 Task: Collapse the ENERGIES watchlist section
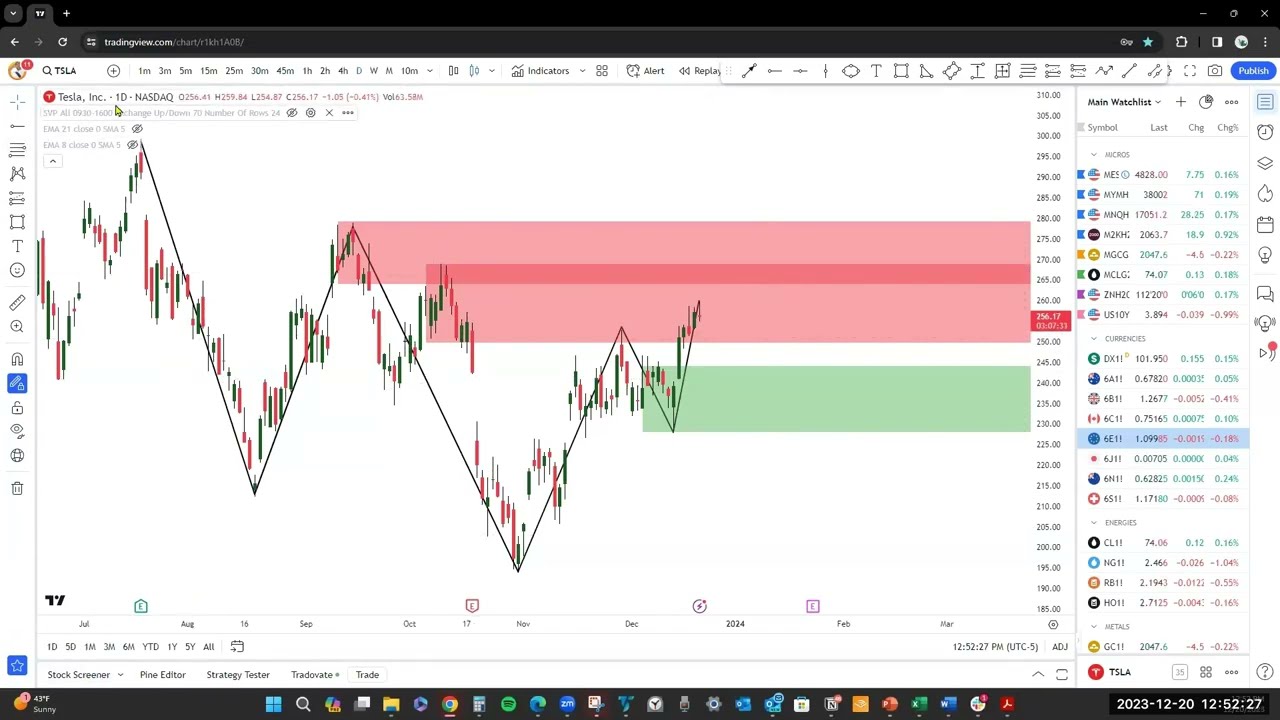click(1093, 523)
